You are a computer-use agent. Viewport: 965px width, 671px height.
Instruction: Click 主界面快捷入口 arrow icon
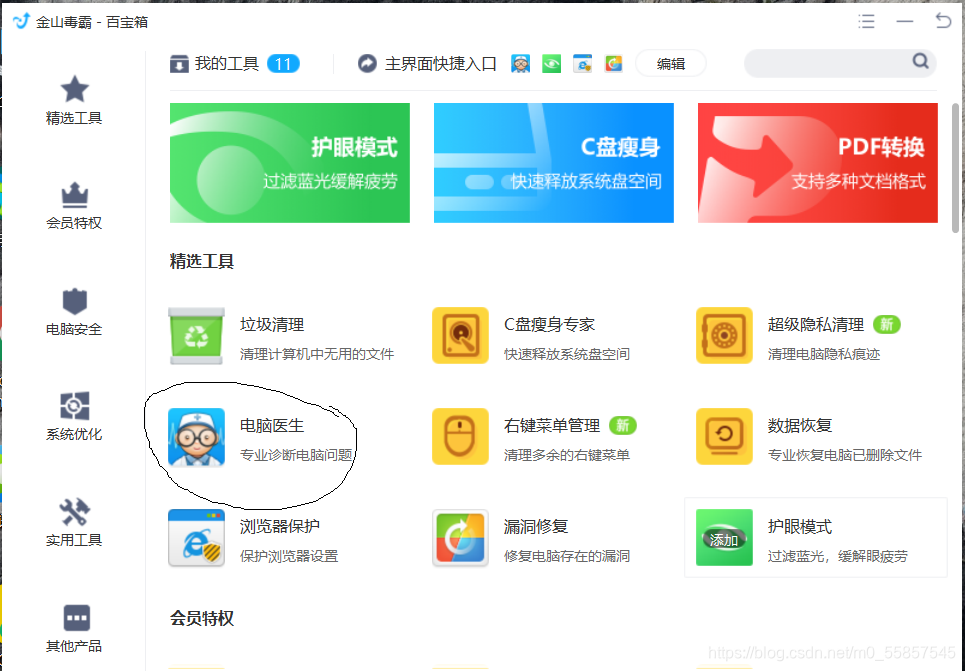click(x=367, y=63)
